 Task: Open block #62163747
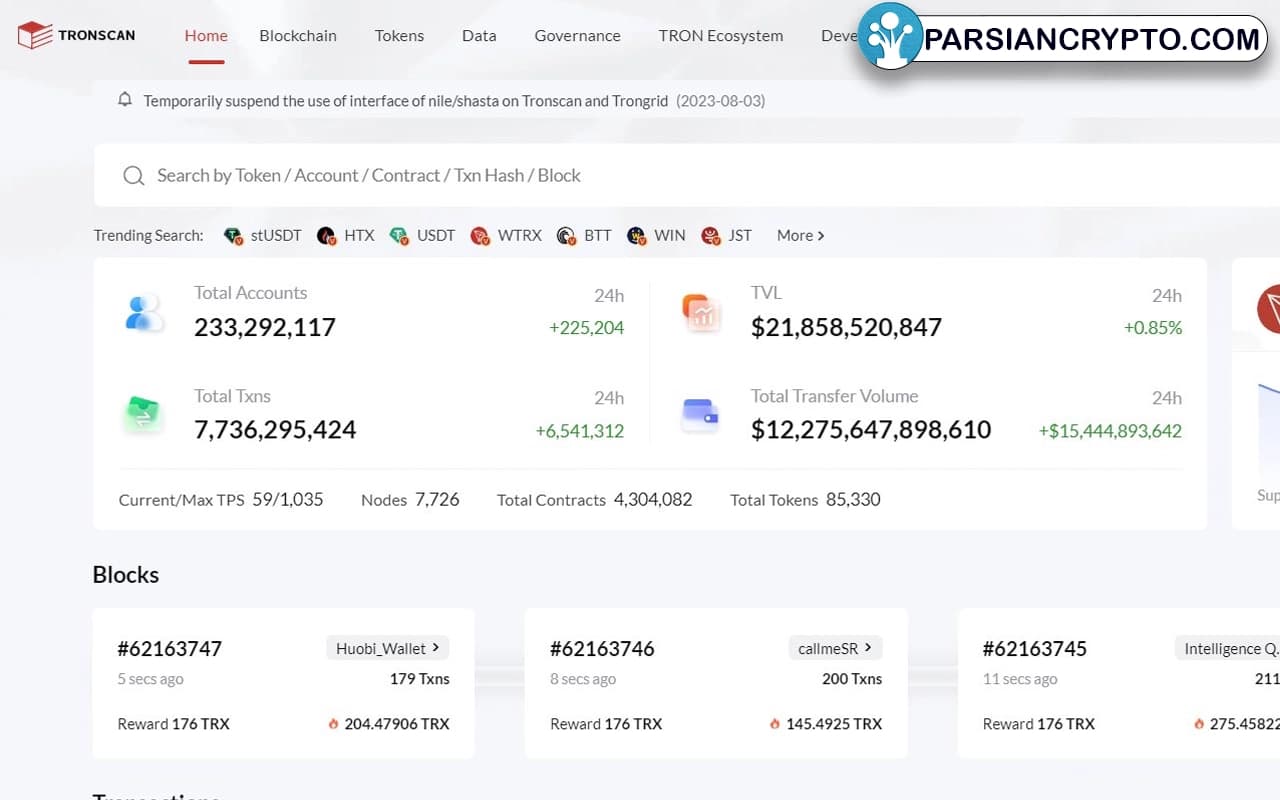(169, 648)
